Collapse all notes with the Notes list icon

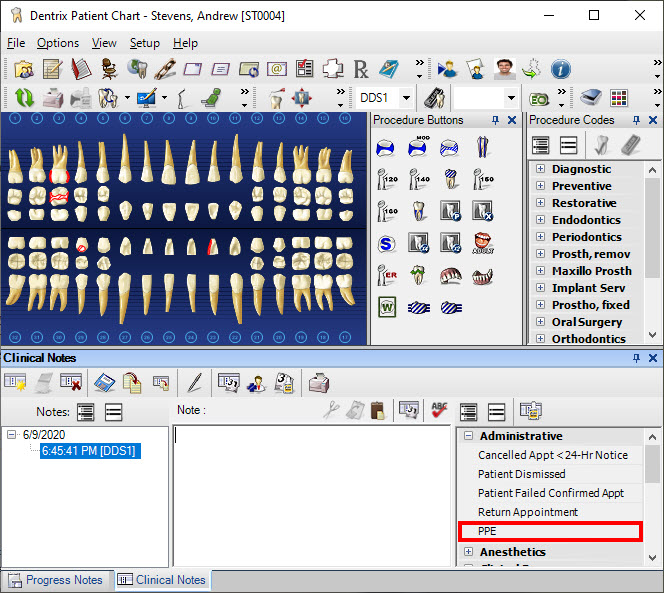pos(113,412)
